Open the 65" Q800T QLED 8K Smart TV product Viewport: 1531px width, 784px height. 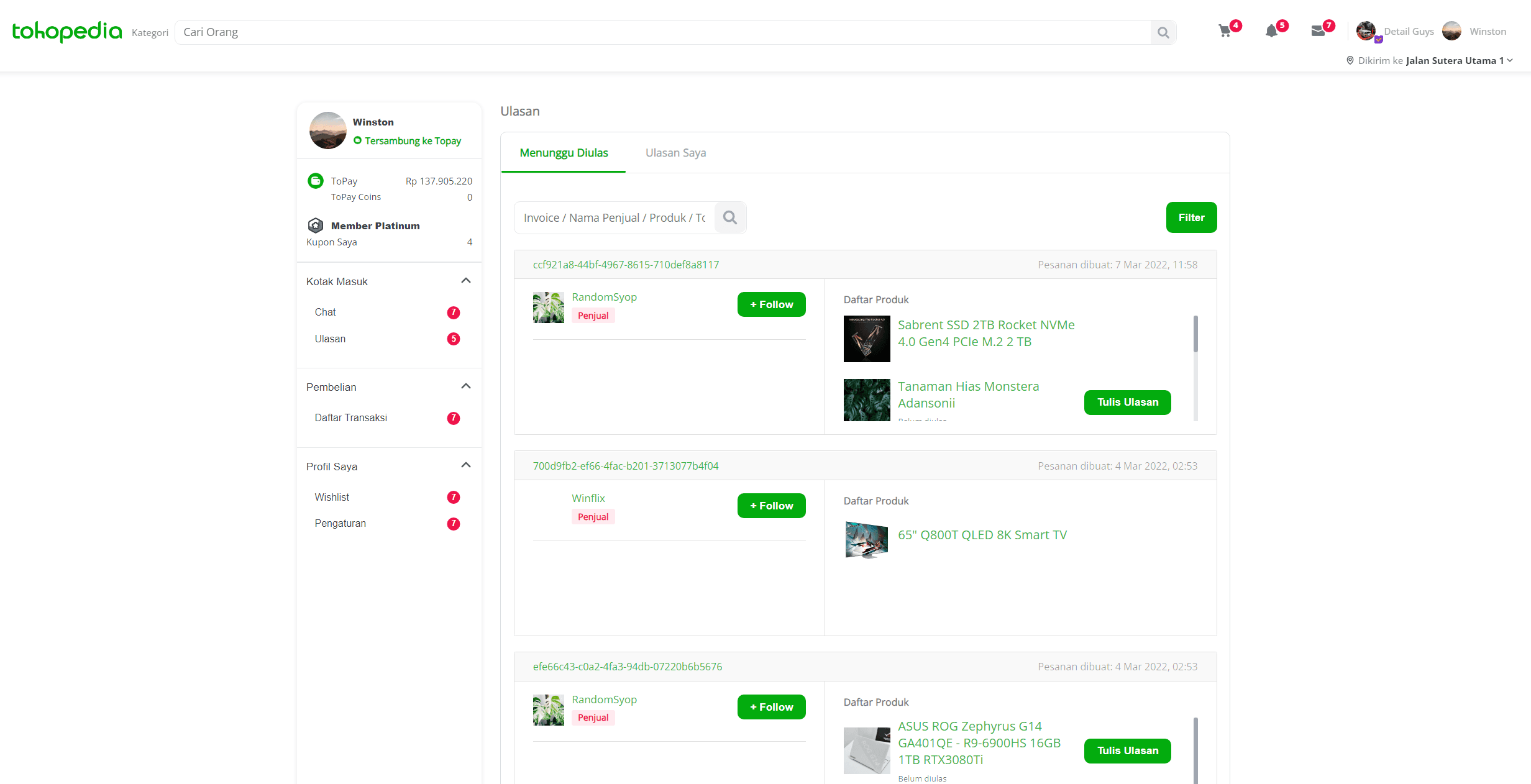pos(982,534)
